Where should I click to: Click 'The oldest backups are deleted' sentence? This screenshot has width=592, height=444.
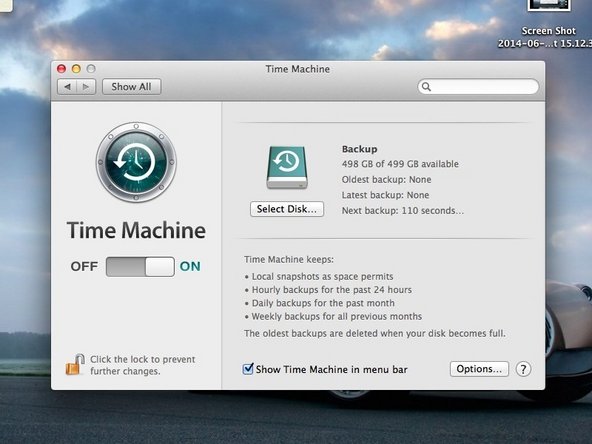375,333
